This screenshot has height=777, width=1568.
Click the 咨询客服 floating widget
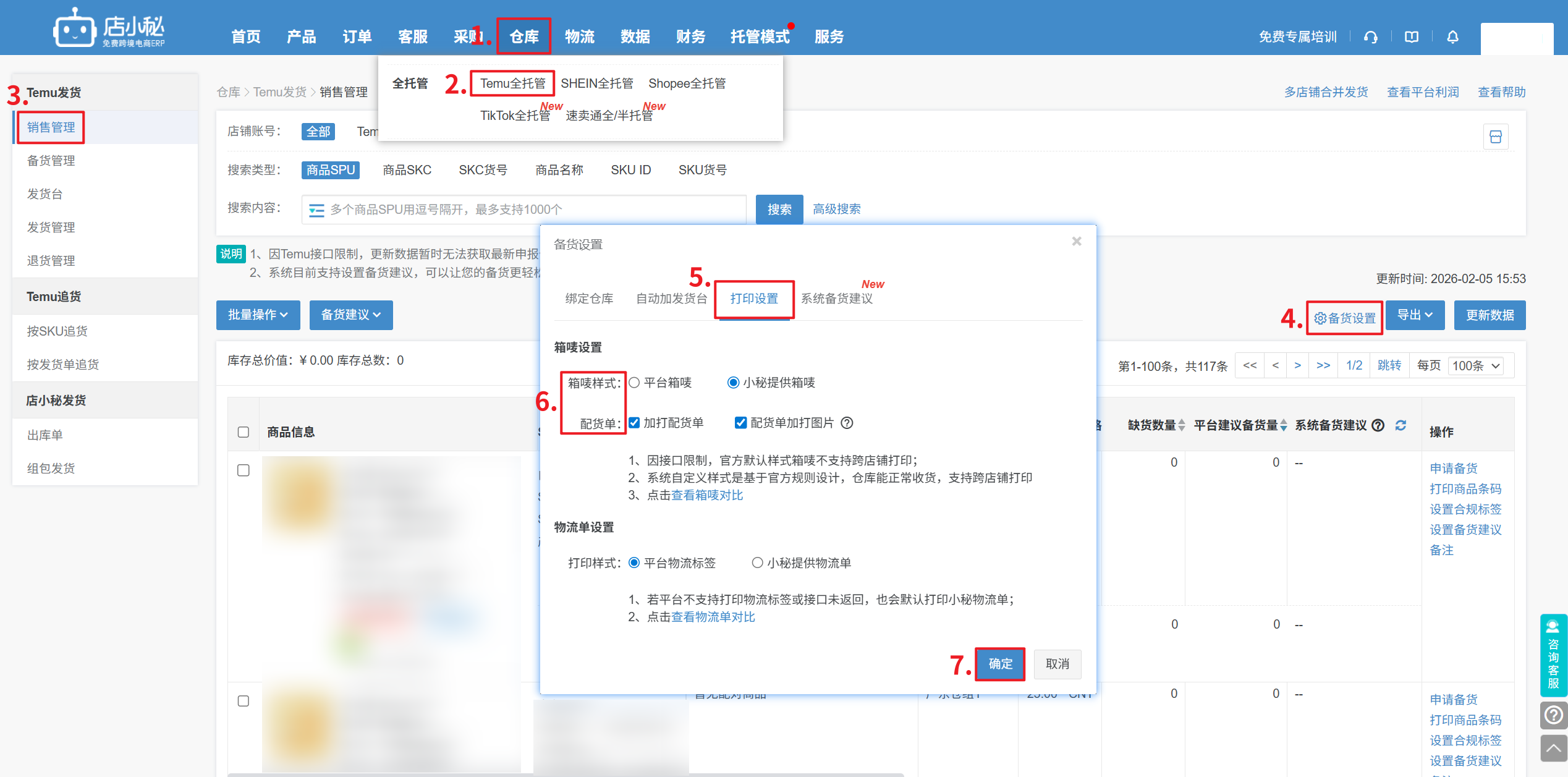(x=1553, y=655)
